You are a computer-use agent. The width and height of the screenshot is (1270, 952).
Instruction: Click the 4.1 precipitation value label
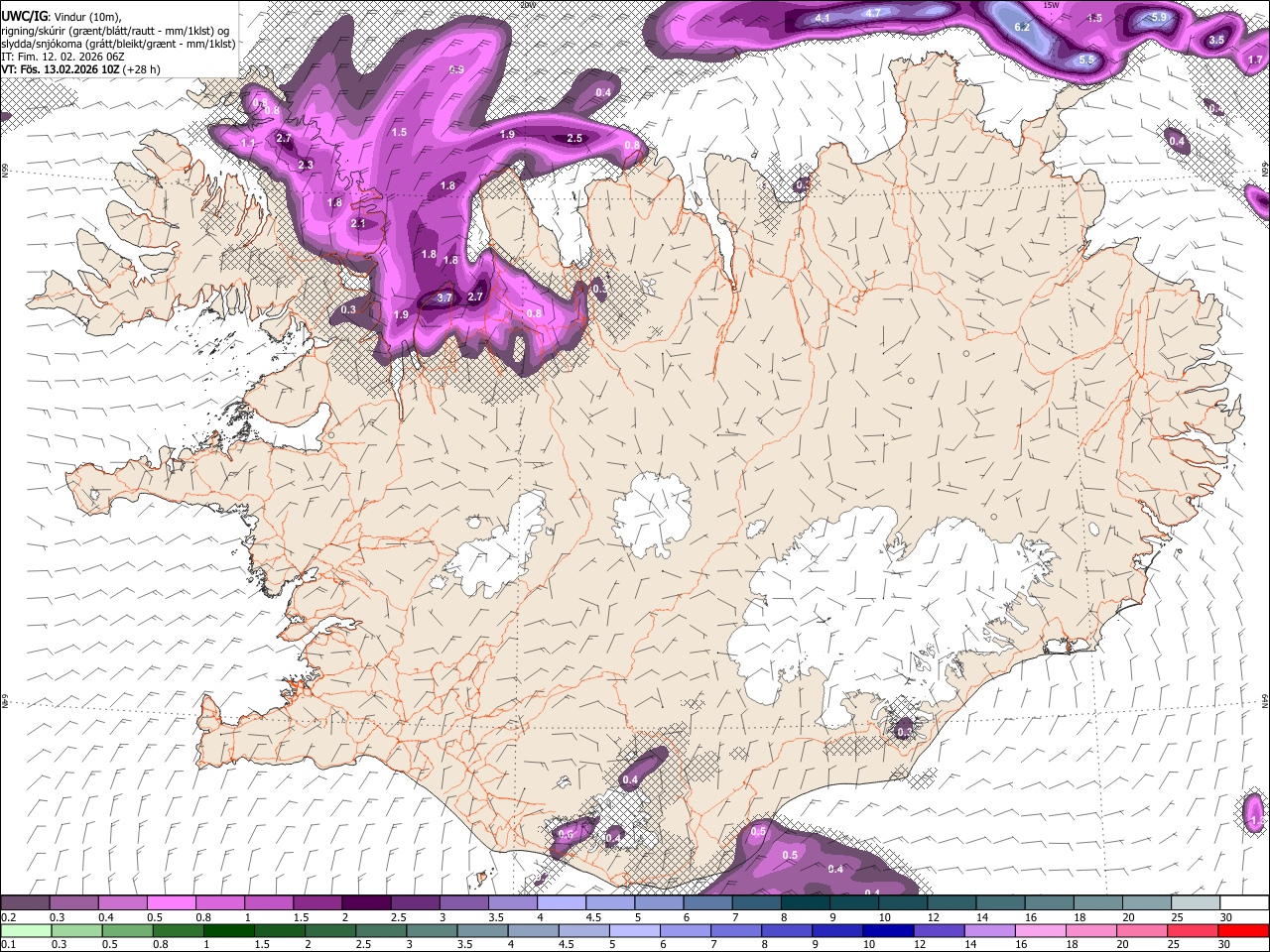tap(823, 18)
